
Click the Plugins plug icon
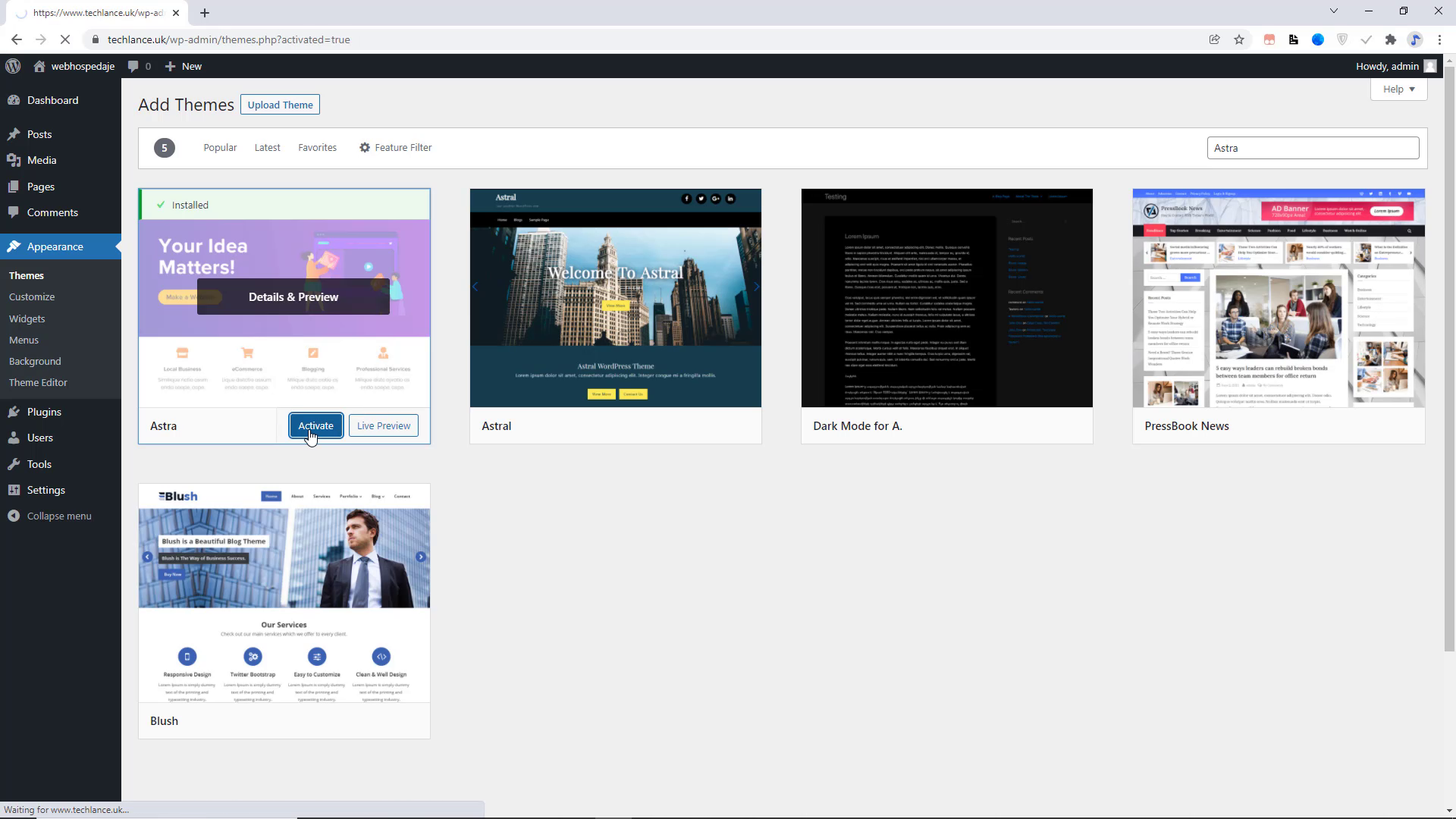click(14, 412)
